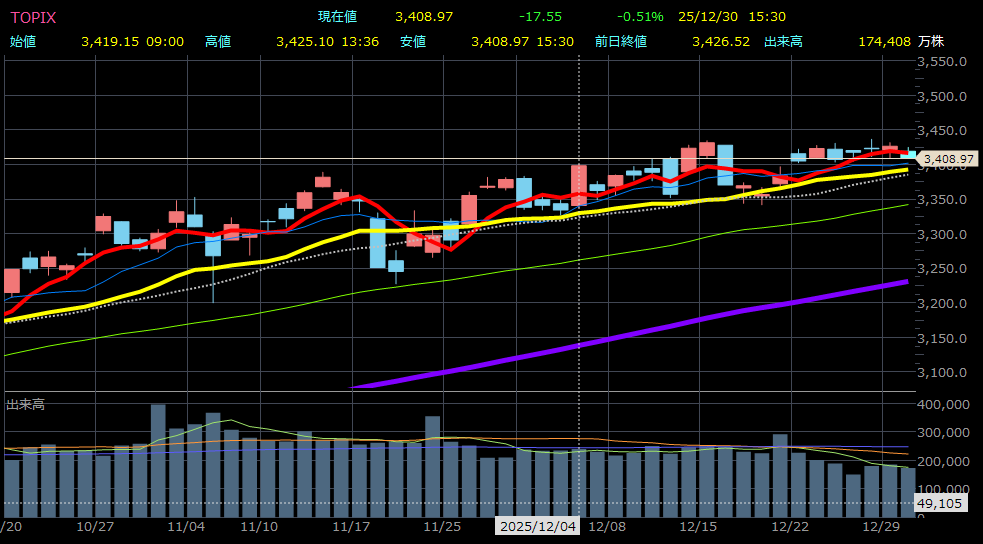Click the 現在値 current value label

click(337, 17)
